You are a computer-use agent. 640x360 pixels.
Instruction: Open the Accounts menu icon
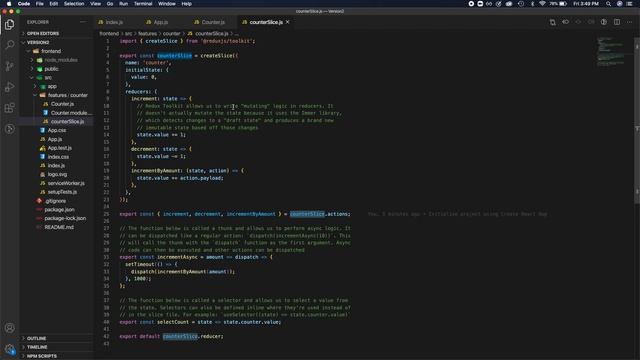[x=9, y=328]
